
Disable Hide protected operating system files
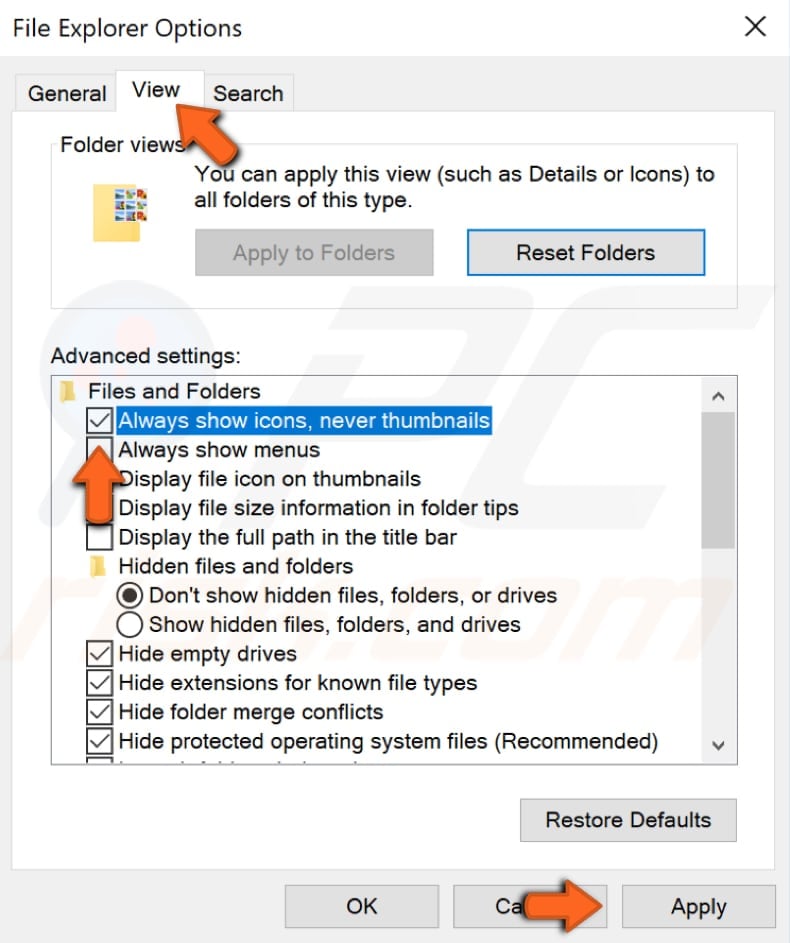98,741
